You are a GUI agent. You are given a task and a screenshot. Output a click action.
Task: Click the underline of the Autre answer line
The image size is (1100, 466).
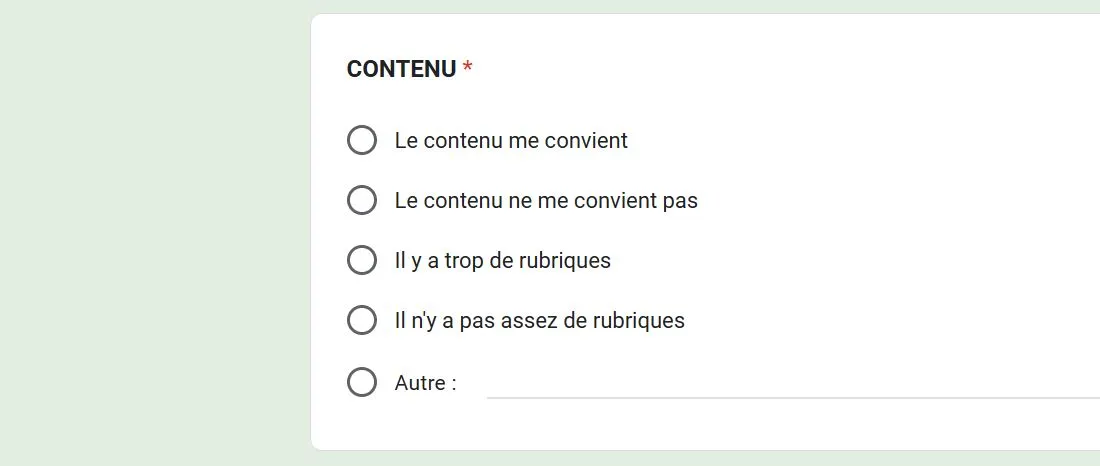pos(792,397)
